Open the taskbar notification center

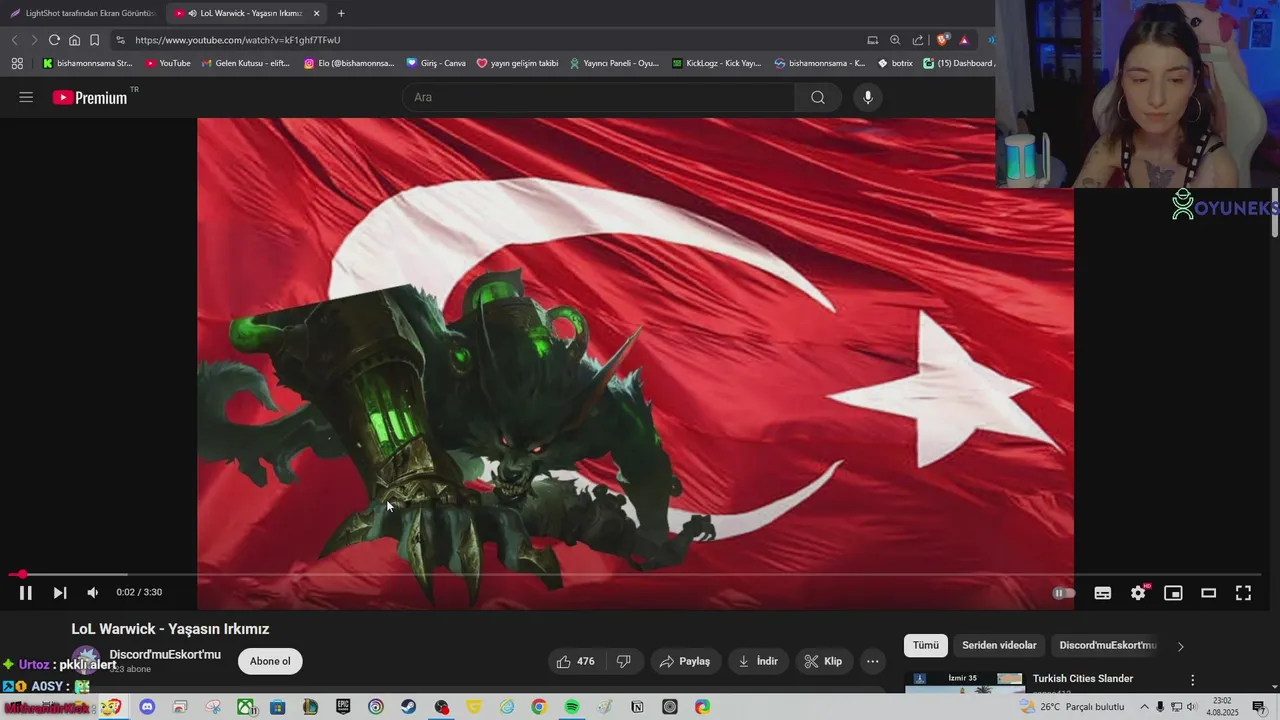[x=1259, y=707]
